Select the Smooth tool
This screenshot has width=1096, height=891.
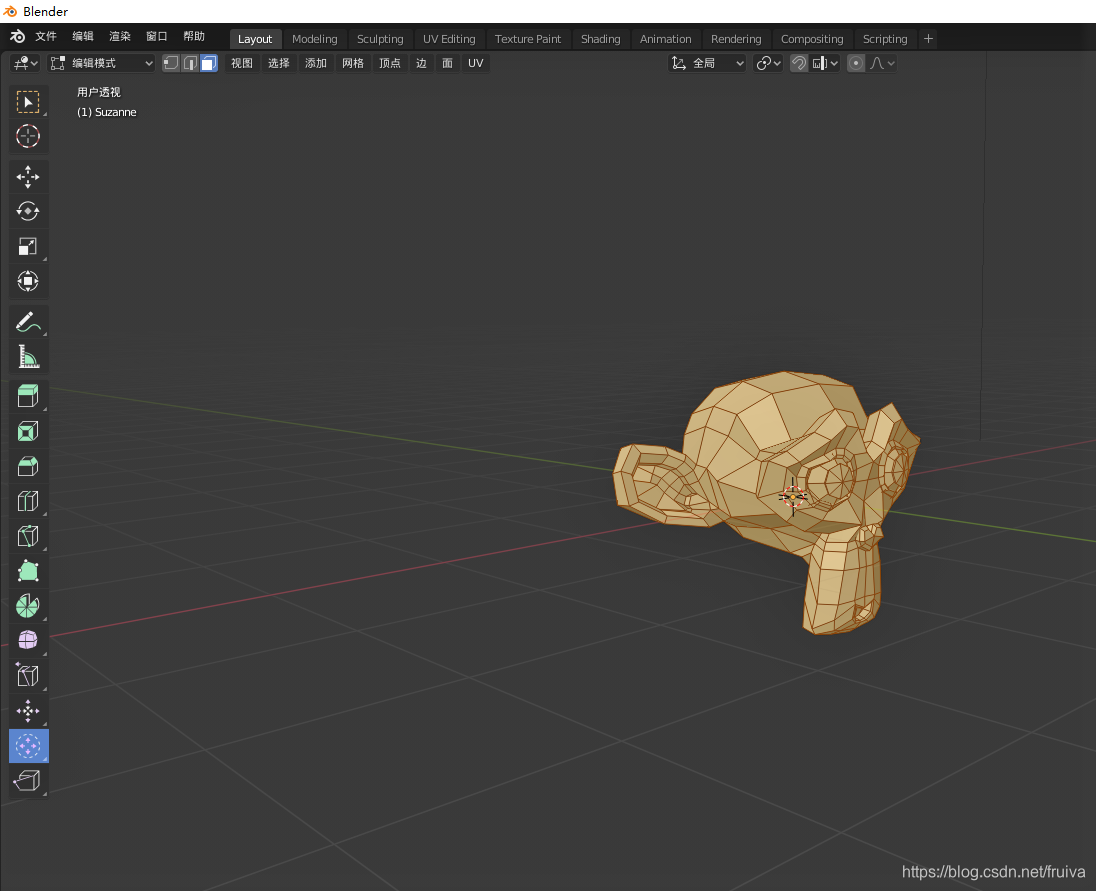pos(28,641)
